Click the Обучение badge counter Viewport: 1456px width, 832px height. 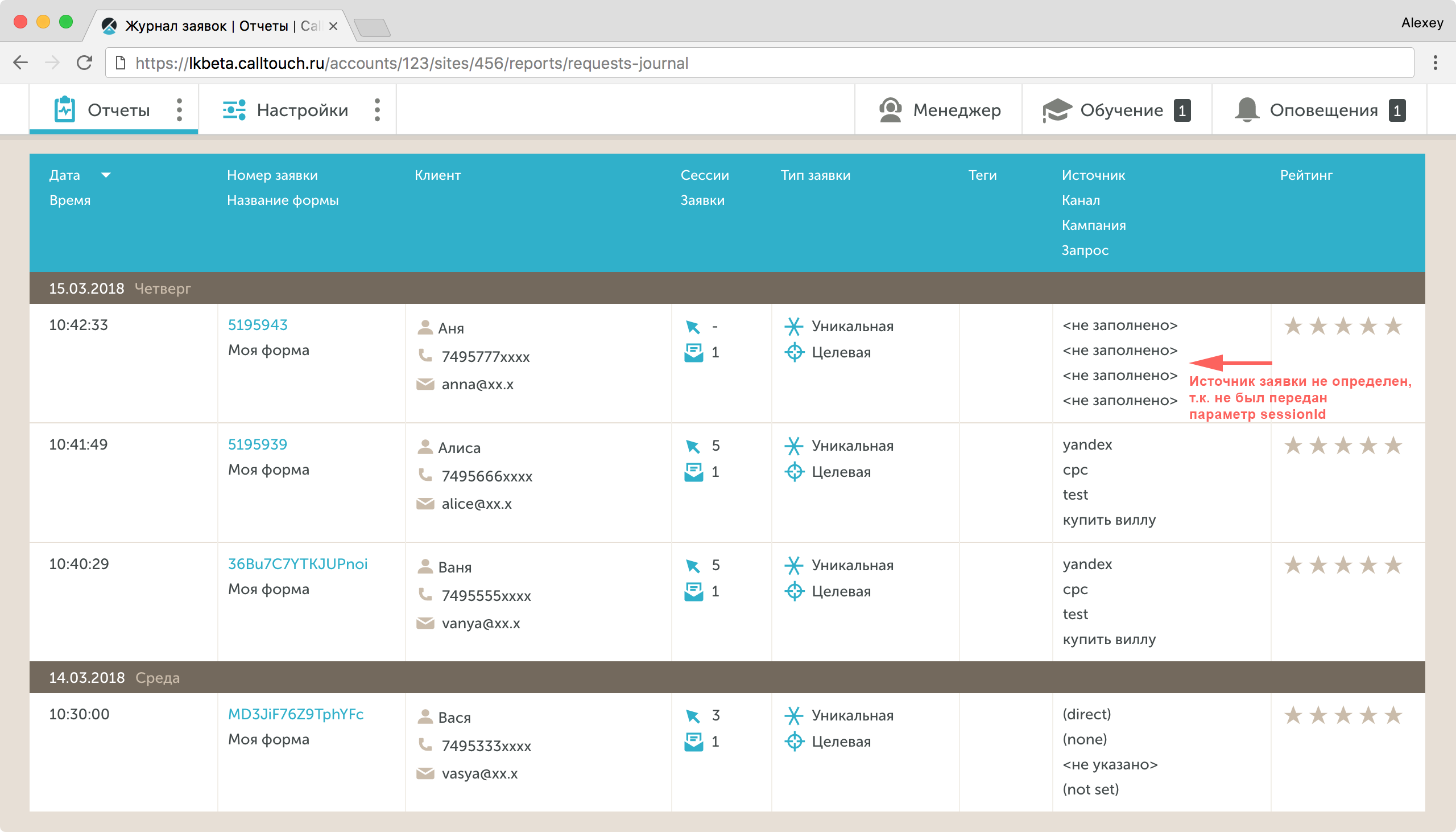[x=1181, y=110]
